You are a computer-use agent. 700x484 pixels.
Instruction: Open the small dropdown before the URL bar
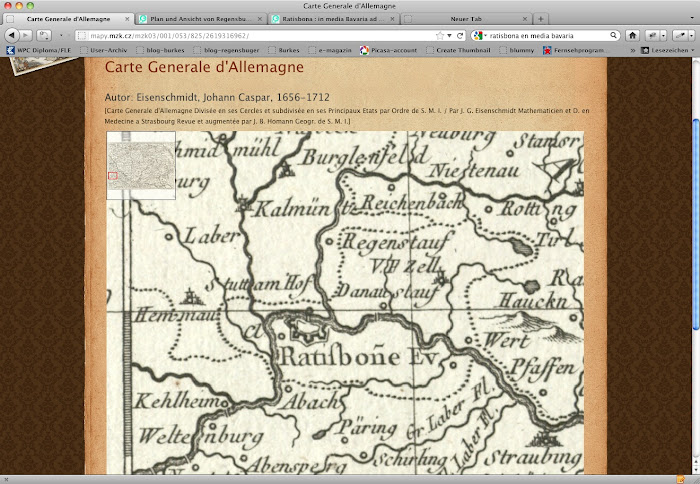tap(61, 35)
